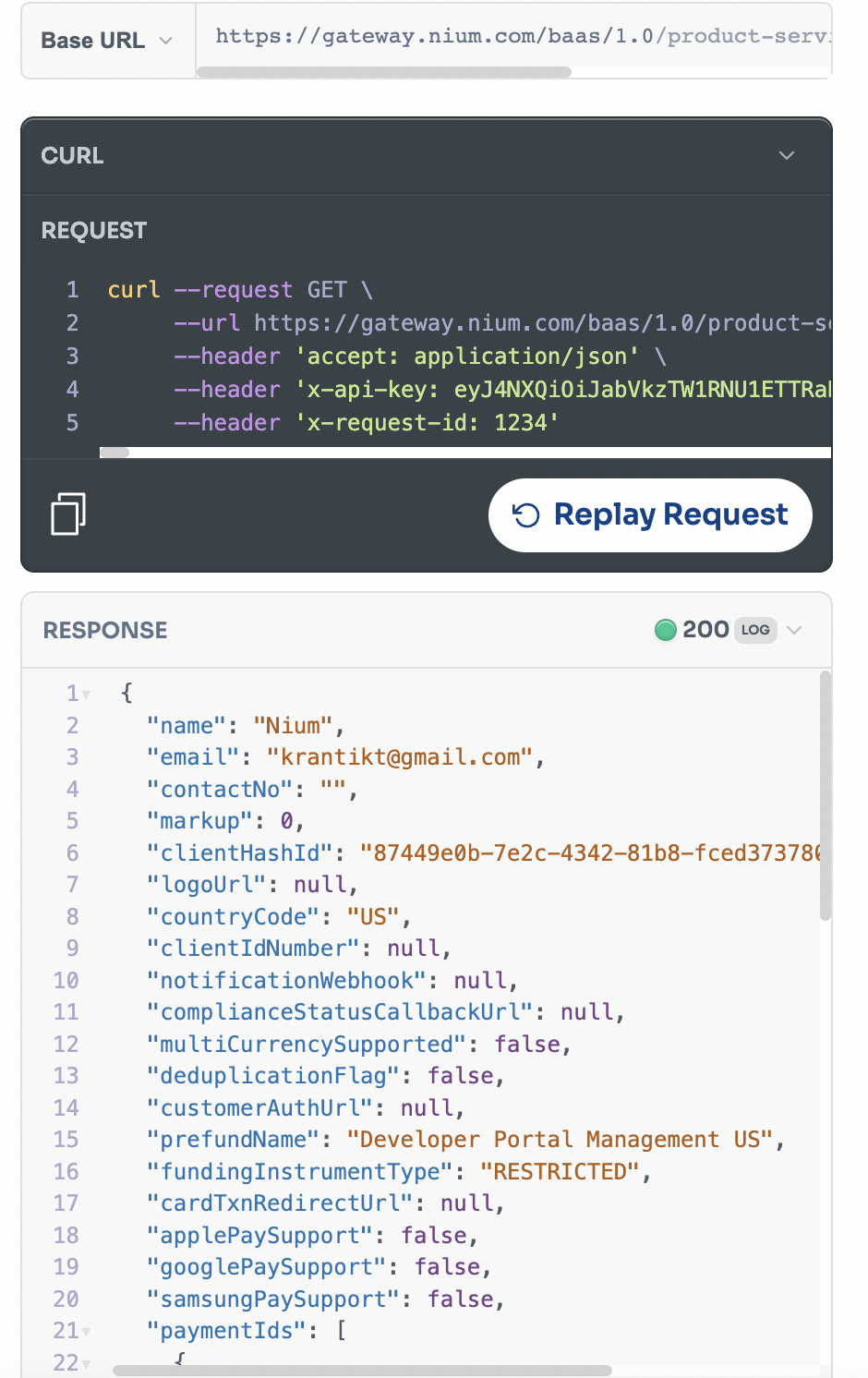868x1378 pixels.
Task: Click the response horizontal scrollbar
Action: click(x=362, y=1371)
